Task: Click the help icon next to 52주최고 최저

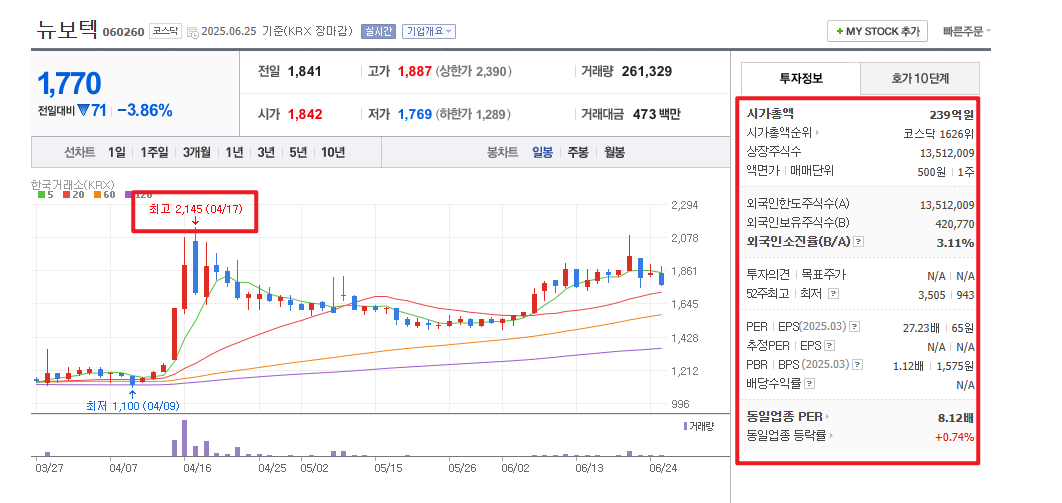Action: pyautogui.click(x=834, y=294)
